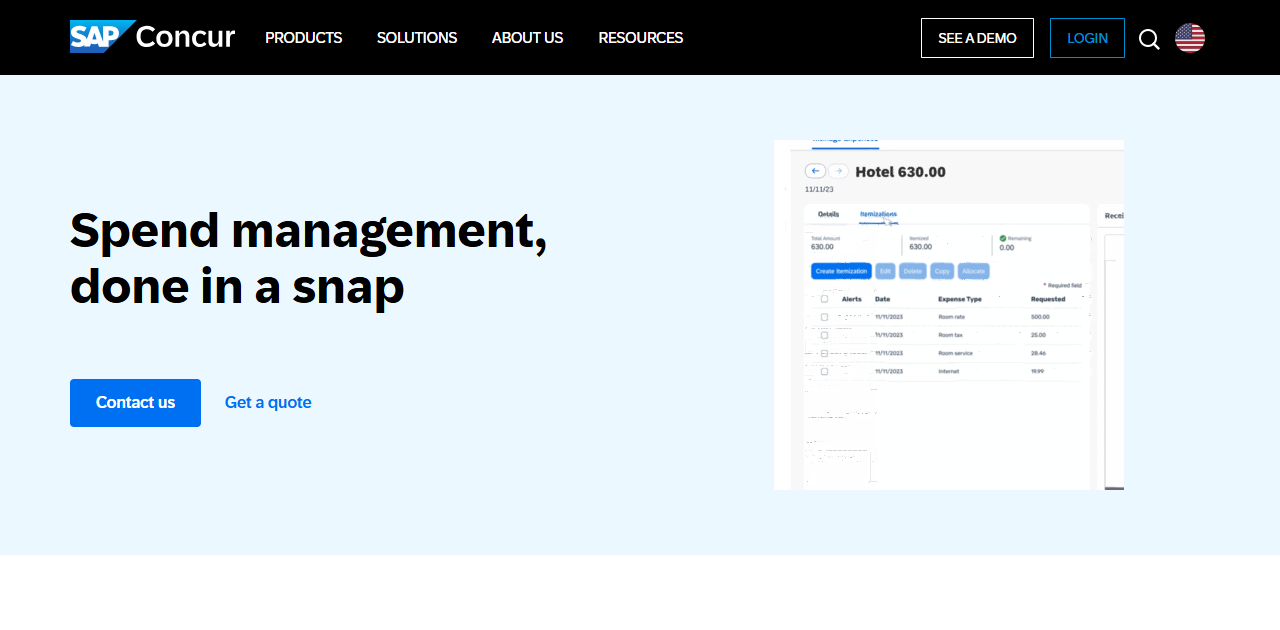Click the Expense Type column header
Viewport: 1280px width, 630px height.
point(960,299)
